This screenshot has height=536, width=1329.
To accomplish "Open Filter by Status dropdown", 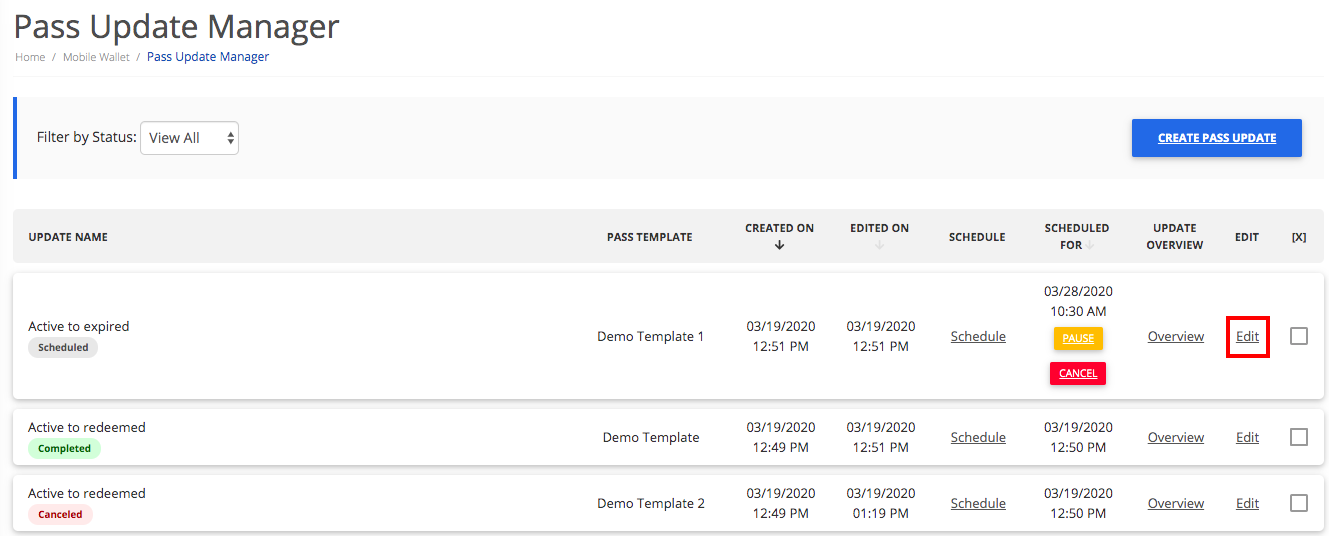I will [189, 138].
